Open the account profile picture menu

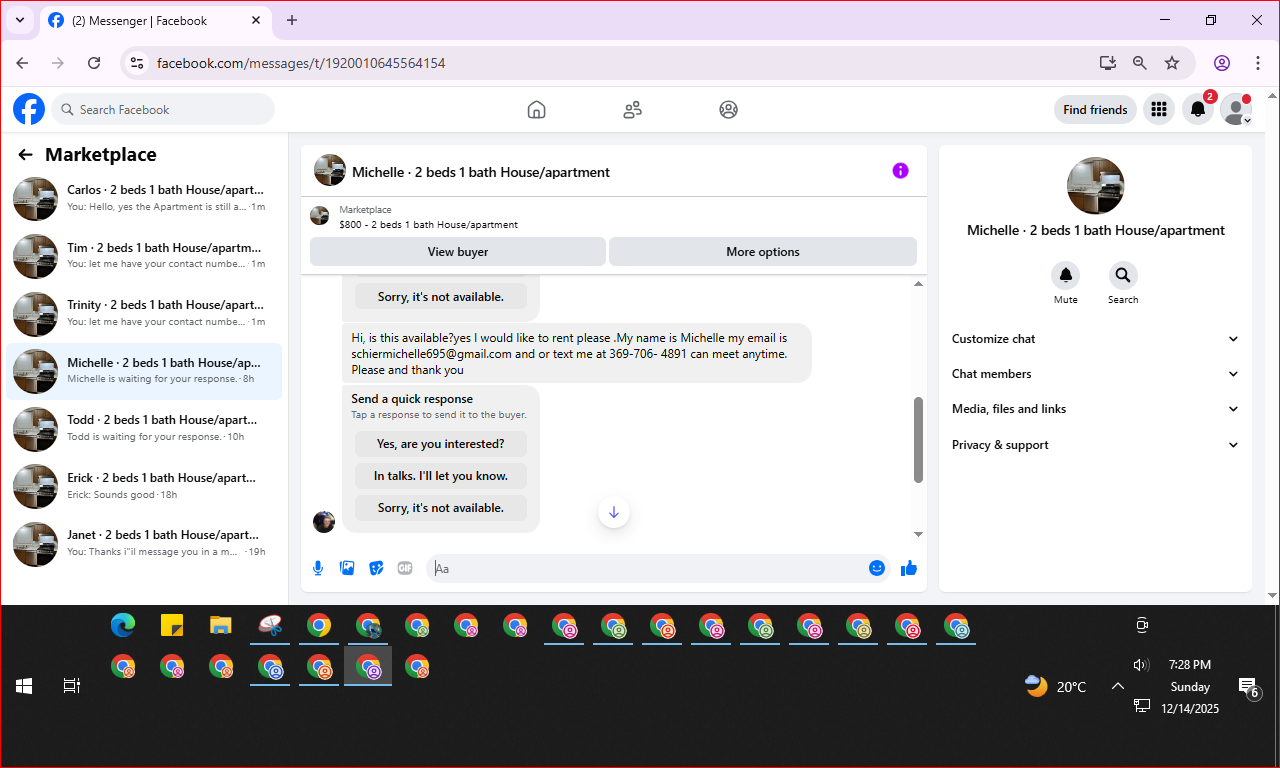(1236, 109)
